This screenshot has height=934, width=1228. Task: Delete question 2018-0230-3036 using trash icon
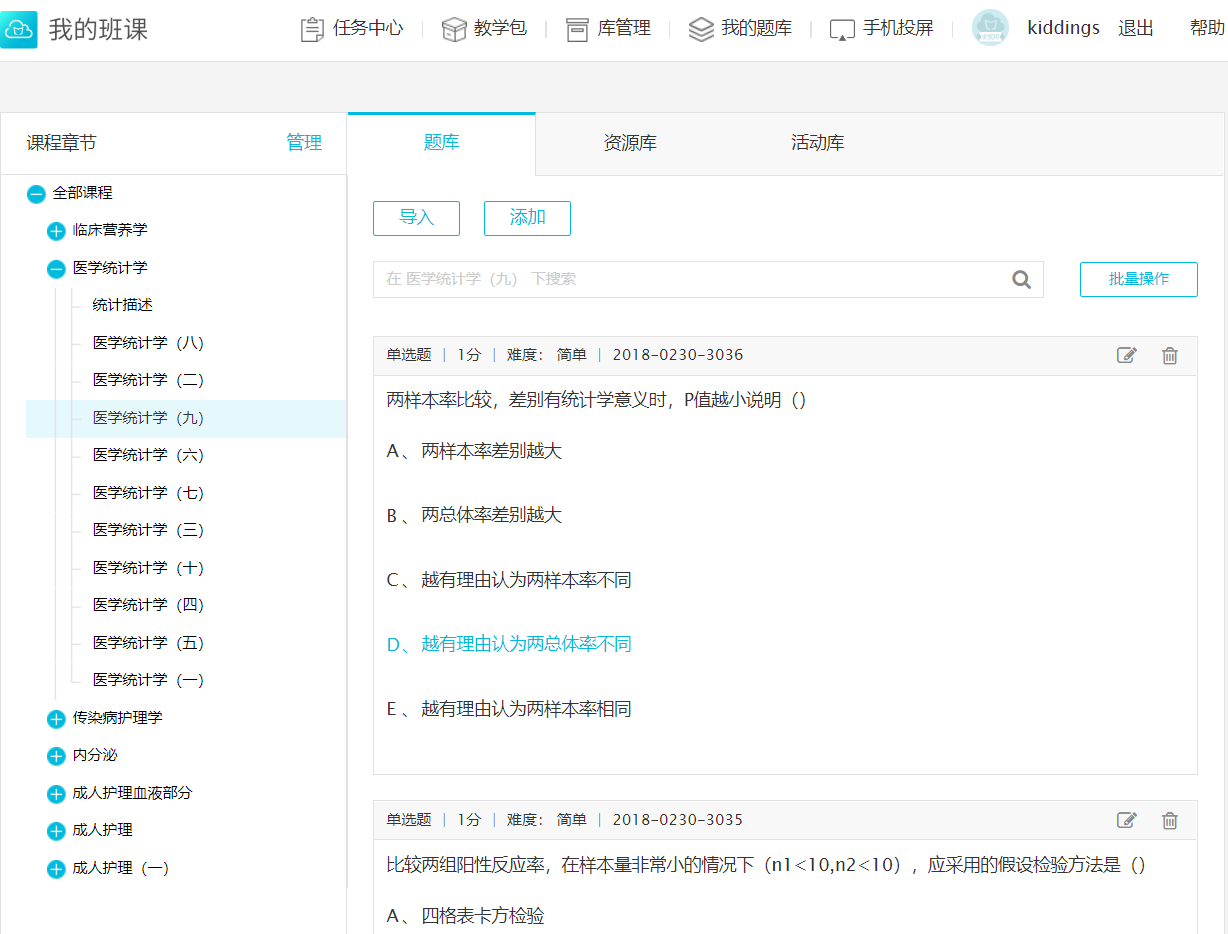(1169, 355)
